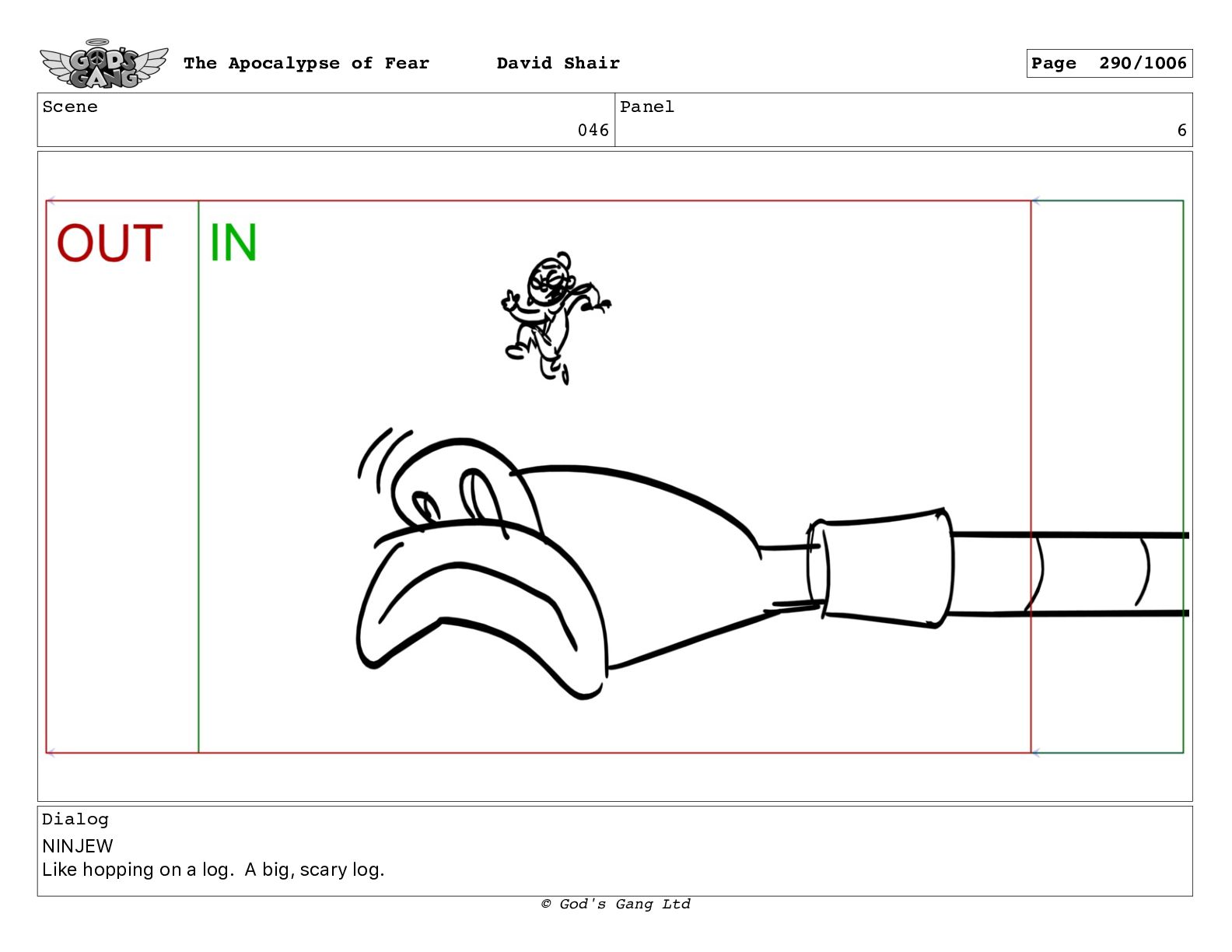1232x952 pixels.
Task: Select the title 'The Apocalypse of Fear'
Action: pos(306,64)
